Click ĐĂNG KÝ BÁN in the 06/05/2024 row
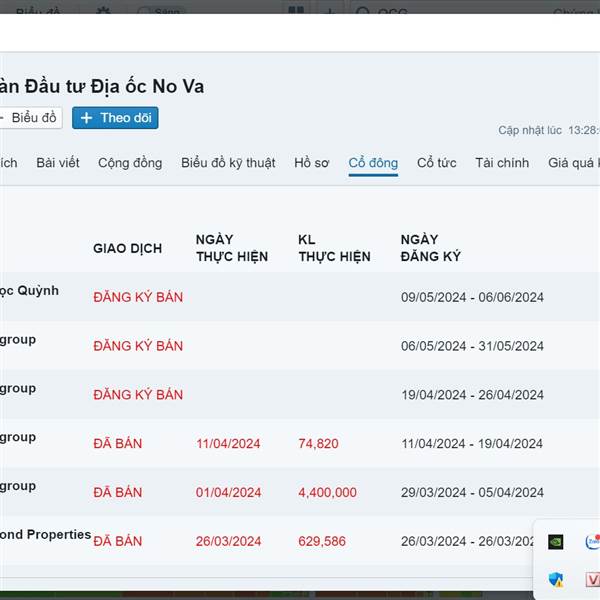This screenshot has width=600, height=600. (x=138, y=346)
